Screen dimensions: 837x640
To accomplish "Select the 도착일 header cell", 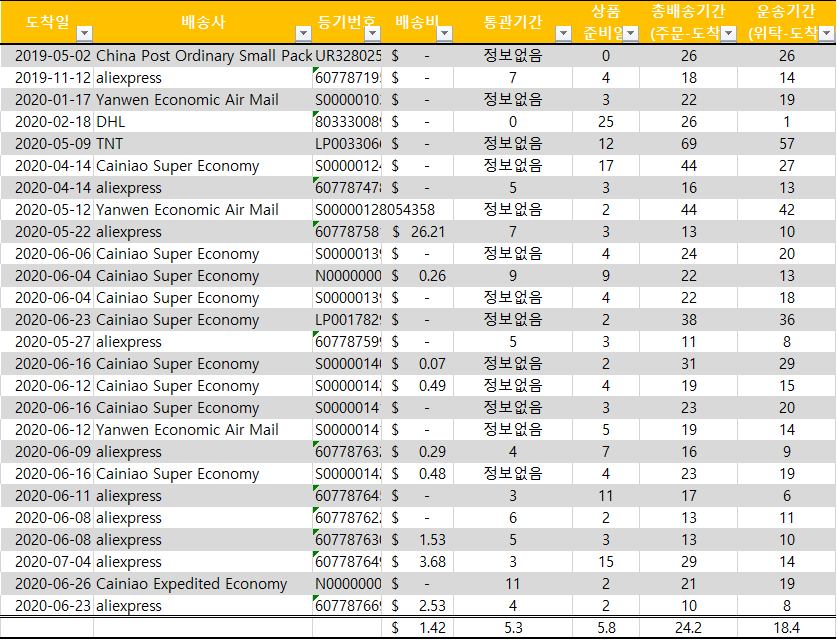I will (47, 22).
